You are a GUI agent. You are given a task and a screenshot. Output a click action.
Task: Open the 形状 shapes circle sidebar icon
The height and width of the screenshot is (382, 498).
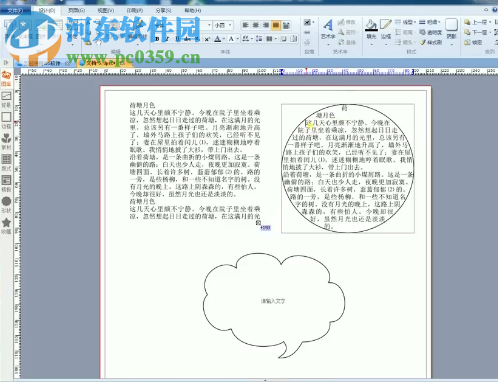pos(6,205)
